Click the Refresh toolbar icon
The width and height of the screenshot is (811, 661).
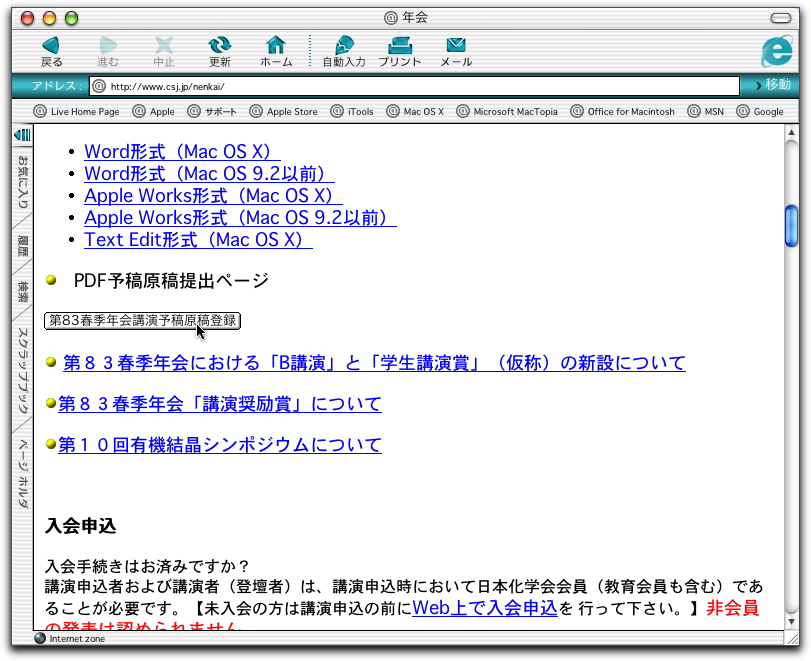click(x=219, y=46)
